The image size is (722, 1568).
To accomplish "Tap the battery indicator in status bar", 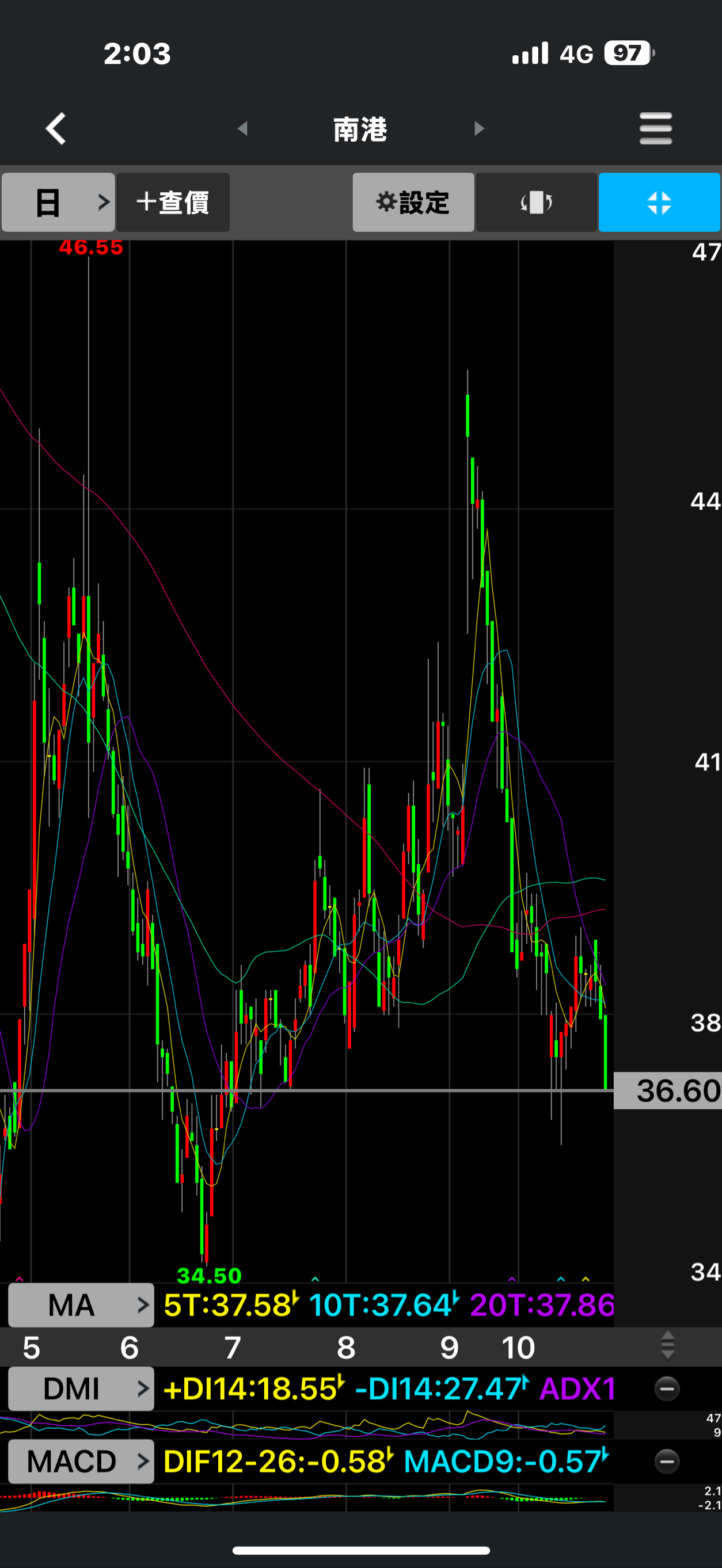I will coord(629,53).
